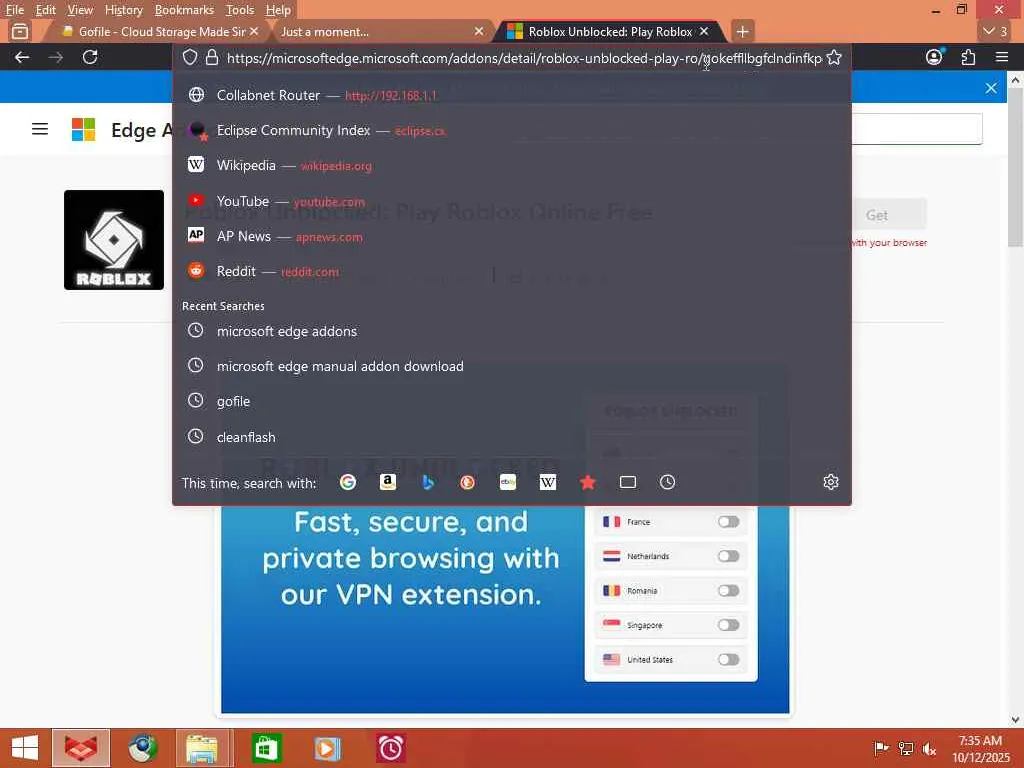Open the Bookmarks menu
The width and height of the screenshot is (1024, 768).
click(x=184, y=10)
